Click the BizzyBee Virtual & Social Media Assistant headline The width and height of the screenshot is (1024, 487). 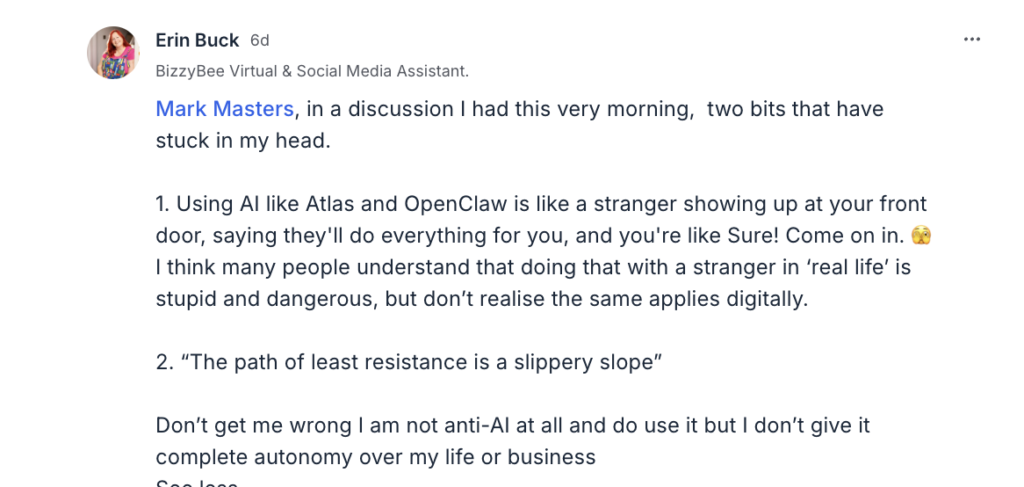tap(312, 71)
